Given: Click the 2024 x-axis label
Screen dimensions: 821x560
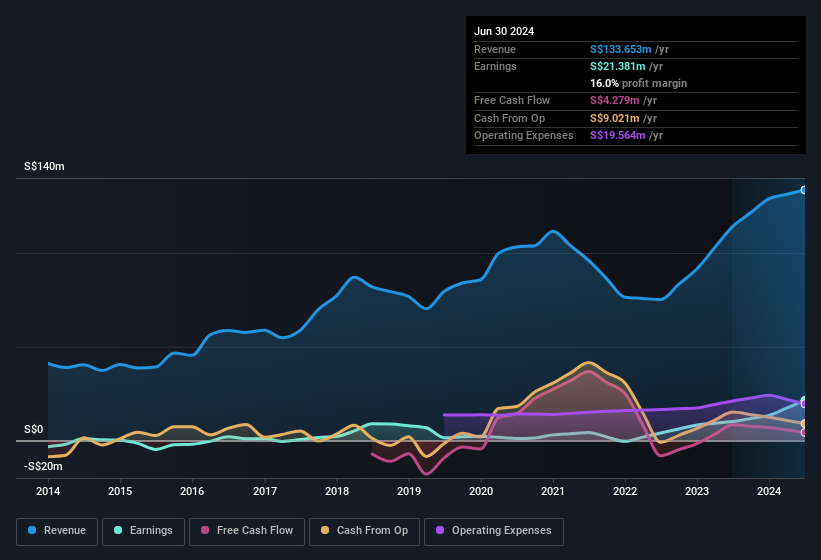Looking at the screenshot, I should click(769, 491).
